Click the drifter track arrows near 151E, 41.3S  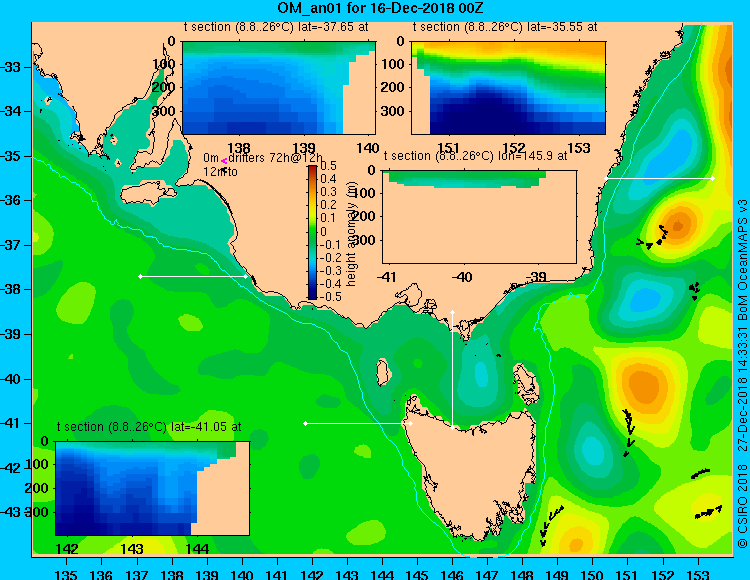point(629,433)
